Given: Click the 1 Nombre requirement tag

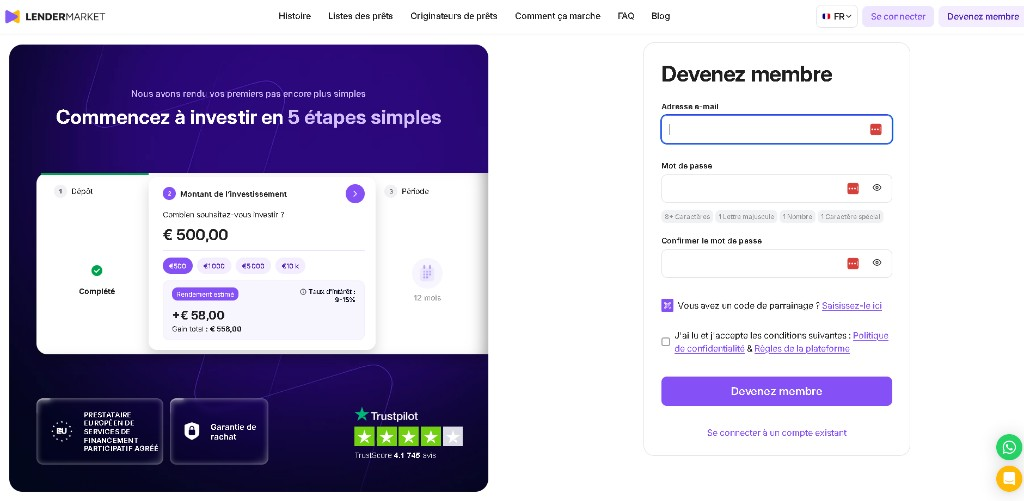Looking at the screenshot, I should coord(797,216).
